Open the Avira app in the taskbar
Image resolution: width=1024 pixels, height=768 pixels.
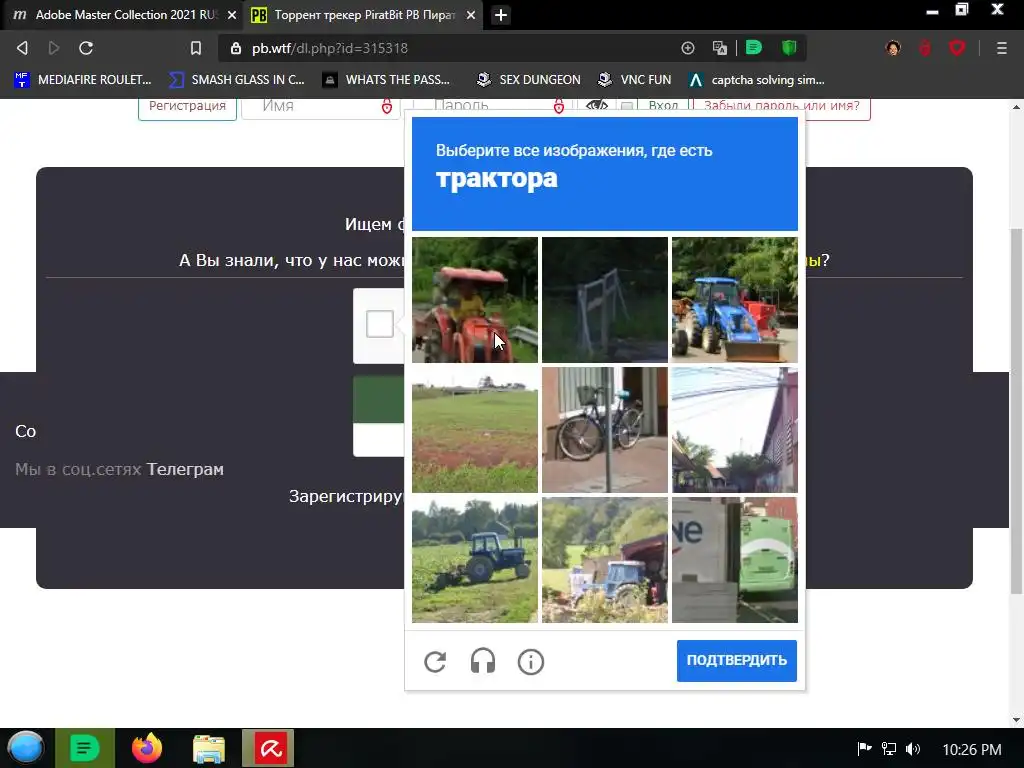pos(268,748)
